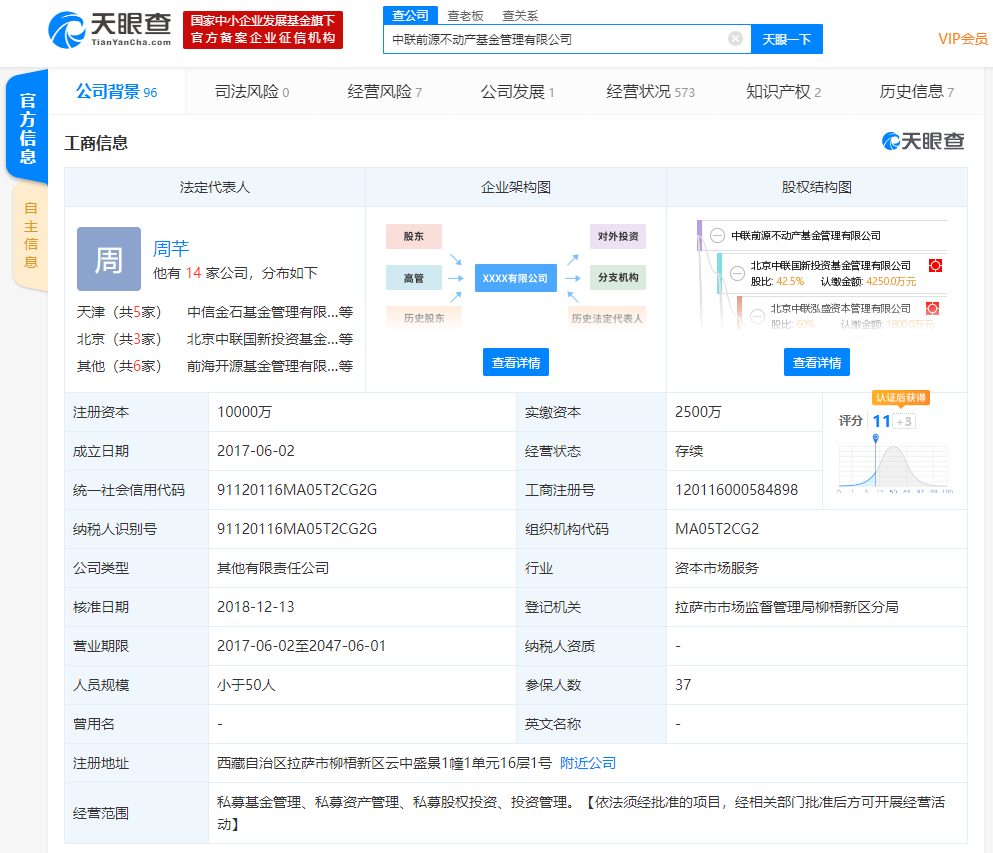Viewport: 993px width, 853px height.
Task: Click 其他（共6家） region row
Action: click(119, 366)
